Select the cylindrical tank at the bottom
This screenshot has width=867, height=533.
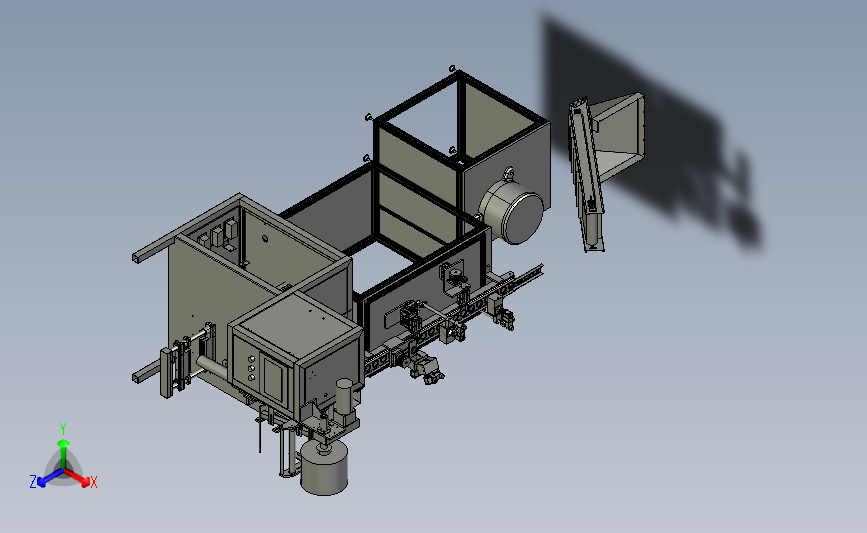coord(324,467)
